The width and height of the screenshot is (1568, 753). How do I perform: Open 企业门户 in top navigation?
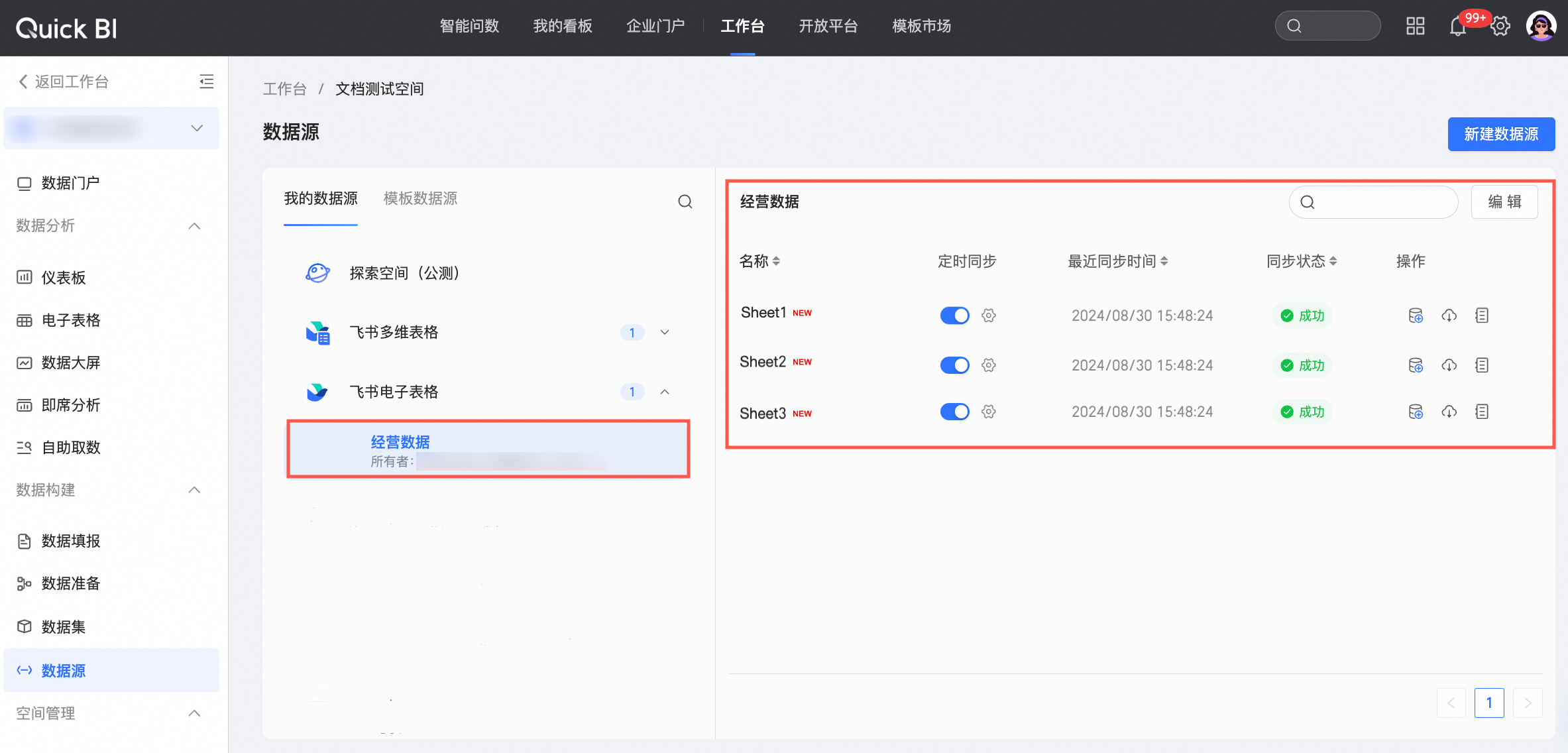coord(655,27)
